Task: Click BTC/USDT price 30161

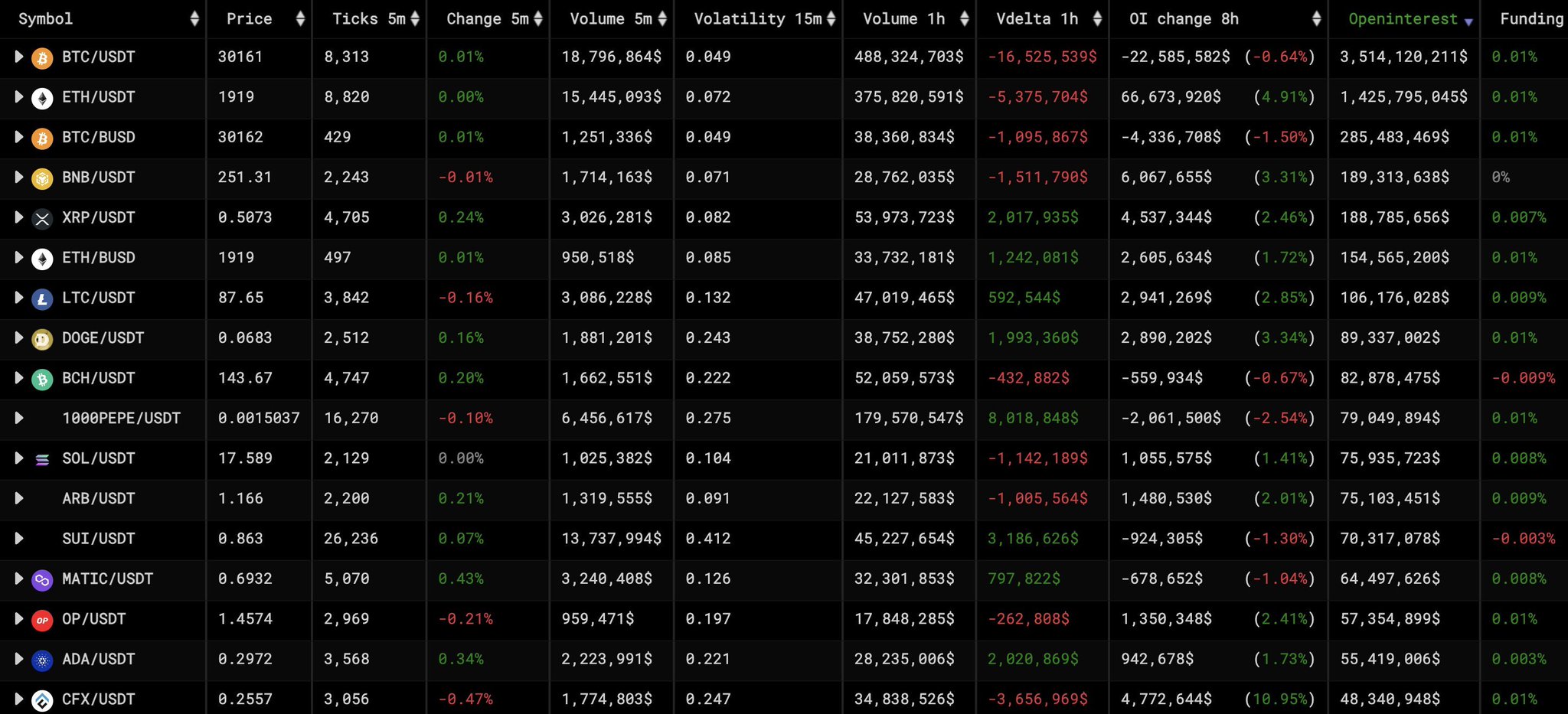Action: click(240, 57)
